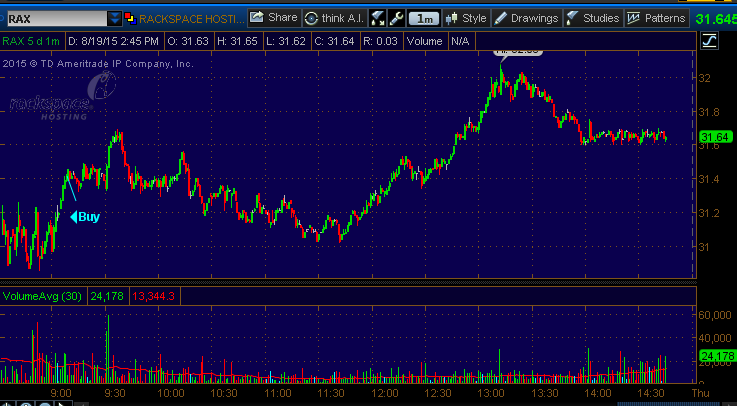The image size is (737, 406).
Task: Open the symbol selector dropdown arrow
Action: coord(115,19)
